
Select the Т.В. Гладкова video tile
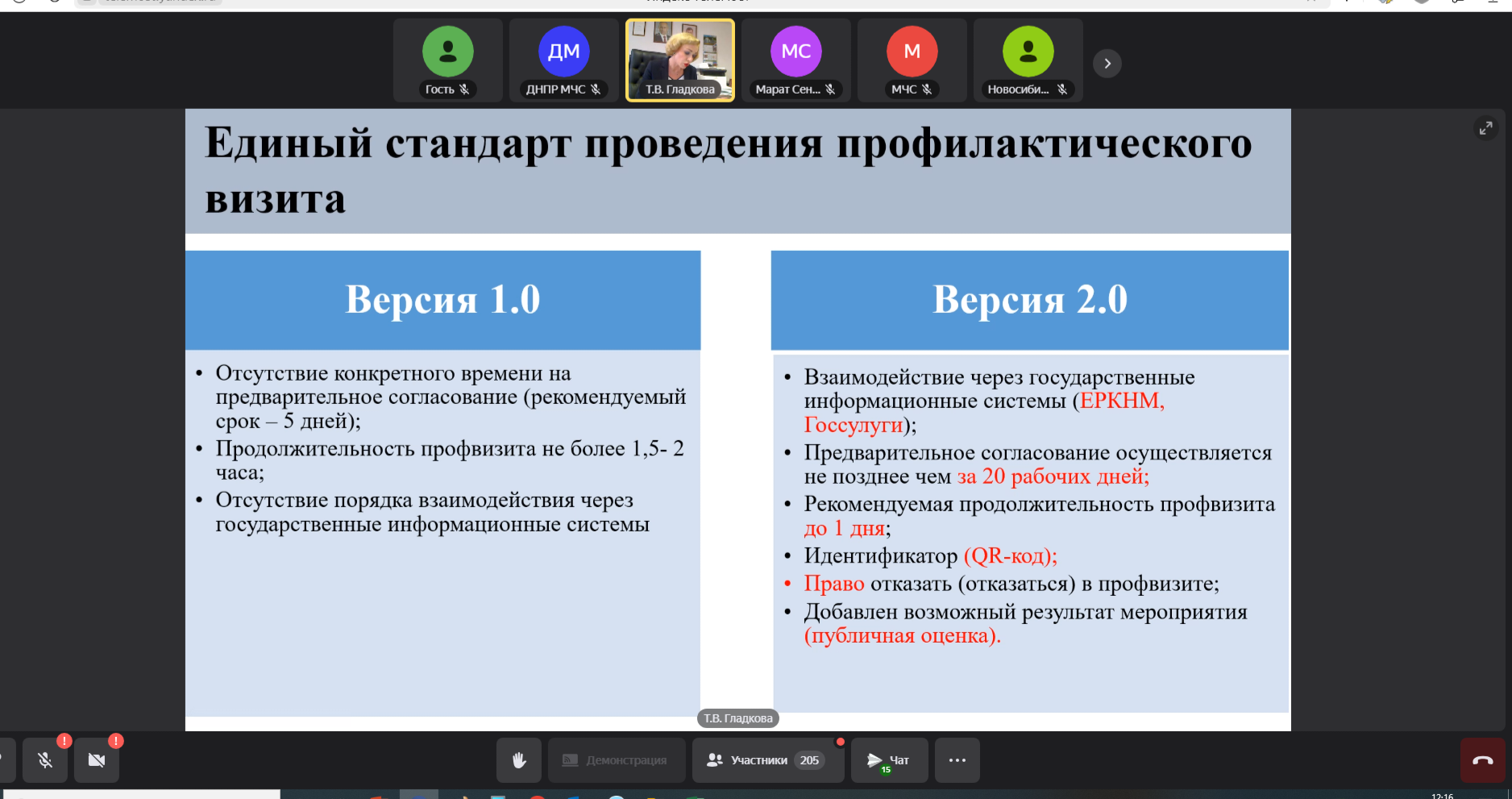point(680,60)
